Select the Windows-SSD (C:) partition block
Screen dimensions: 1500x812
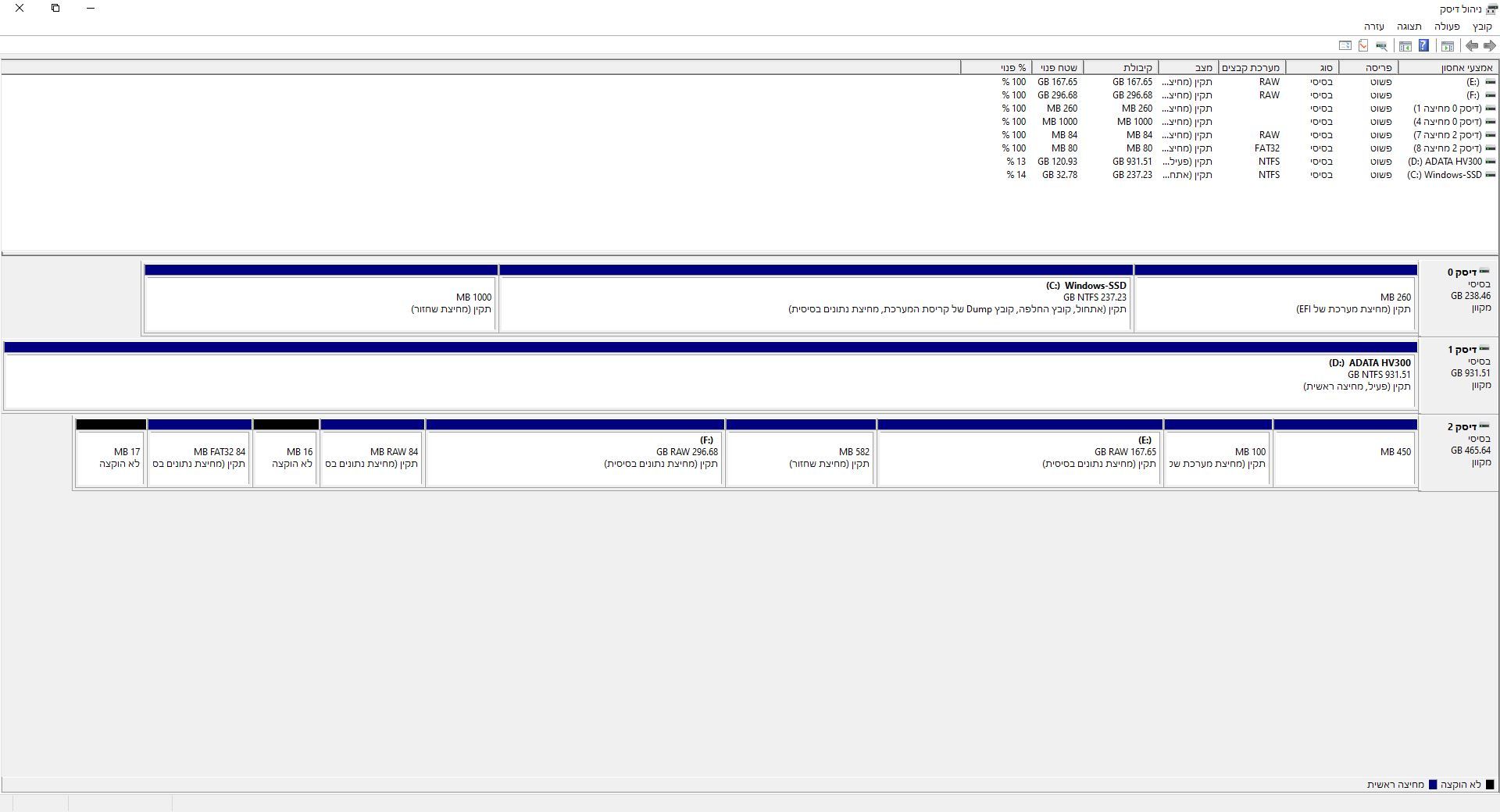(816, 297)
